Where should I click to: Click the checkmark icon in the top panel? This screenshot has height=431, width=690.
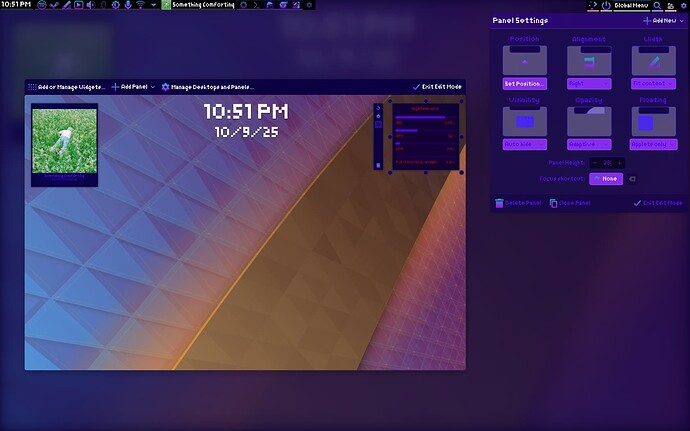point(54,5)
